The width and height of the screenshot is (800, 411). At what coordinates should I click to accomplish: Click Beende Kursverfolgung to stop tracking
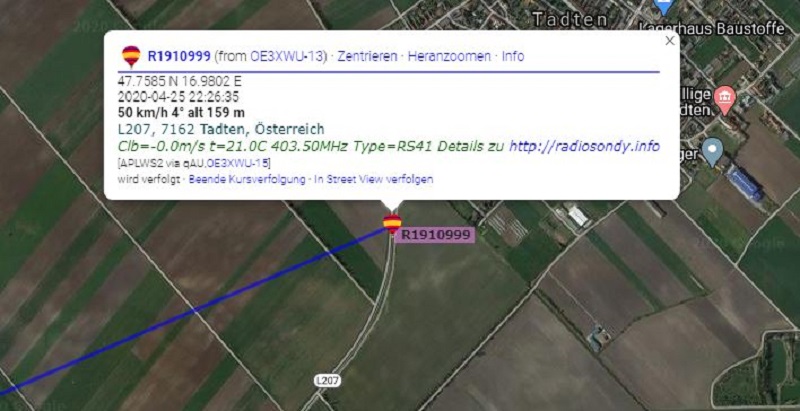(x=247, y=179)
